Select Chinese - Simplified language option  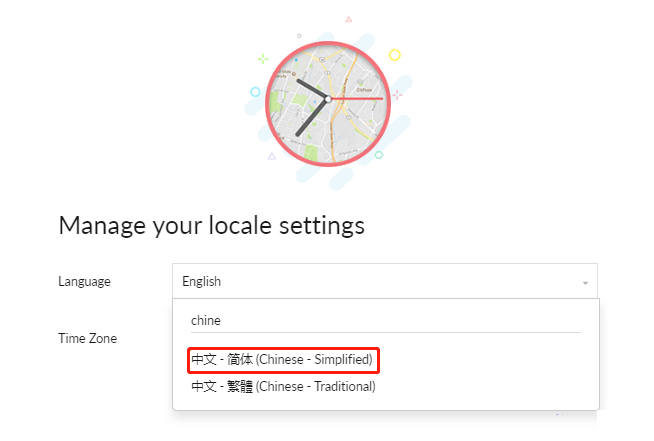tap(282, 359)
